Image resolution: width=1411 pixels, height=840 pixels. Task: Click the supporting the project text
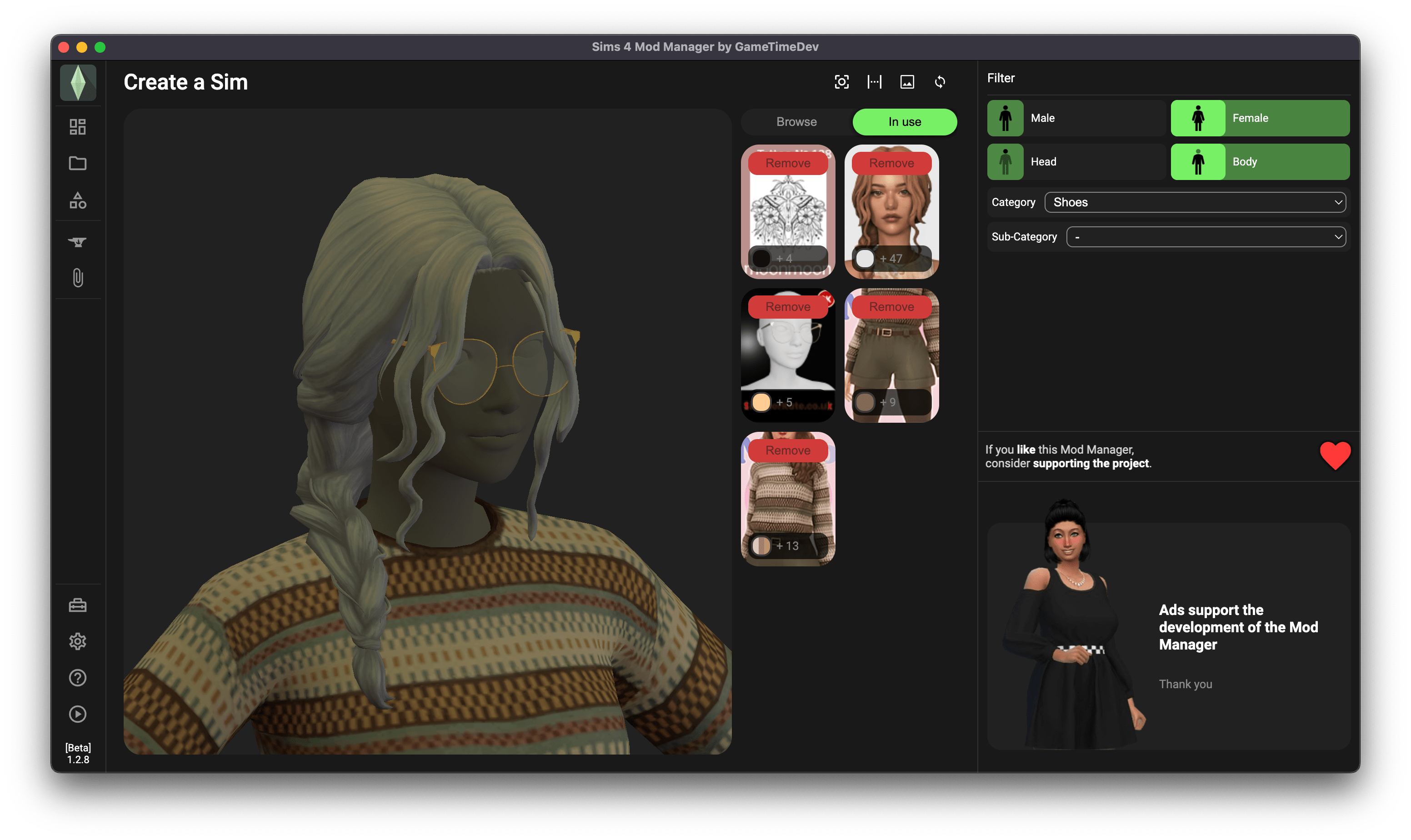click(1091, 464)
